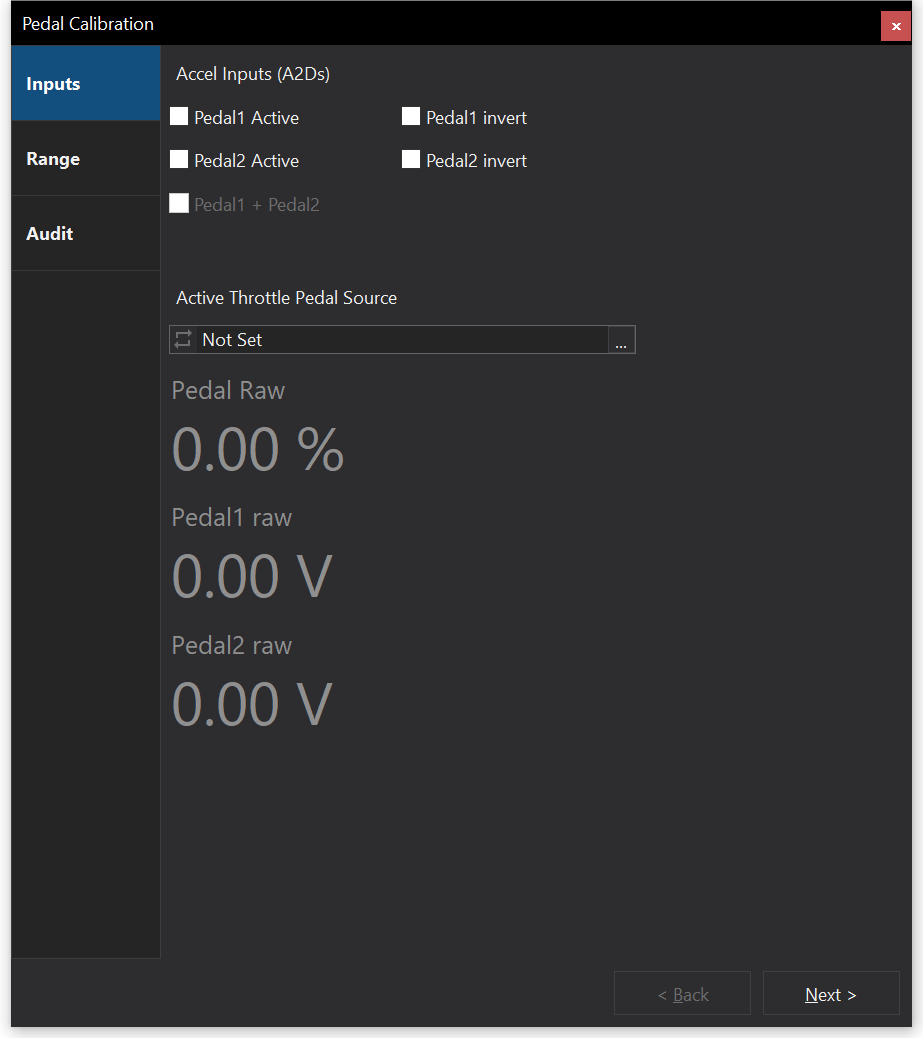Click the Not Set throttle source field
923x1038 pixels.
pos(400,340)
